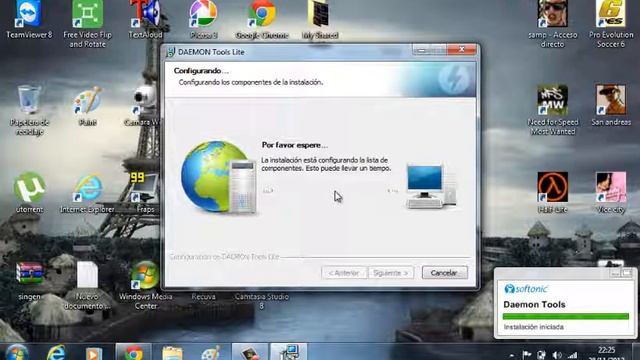The height and width of the screenshot is (360, 640).
Task: Click the < Anterior button in the installer
Action: (x=344, y=273)
